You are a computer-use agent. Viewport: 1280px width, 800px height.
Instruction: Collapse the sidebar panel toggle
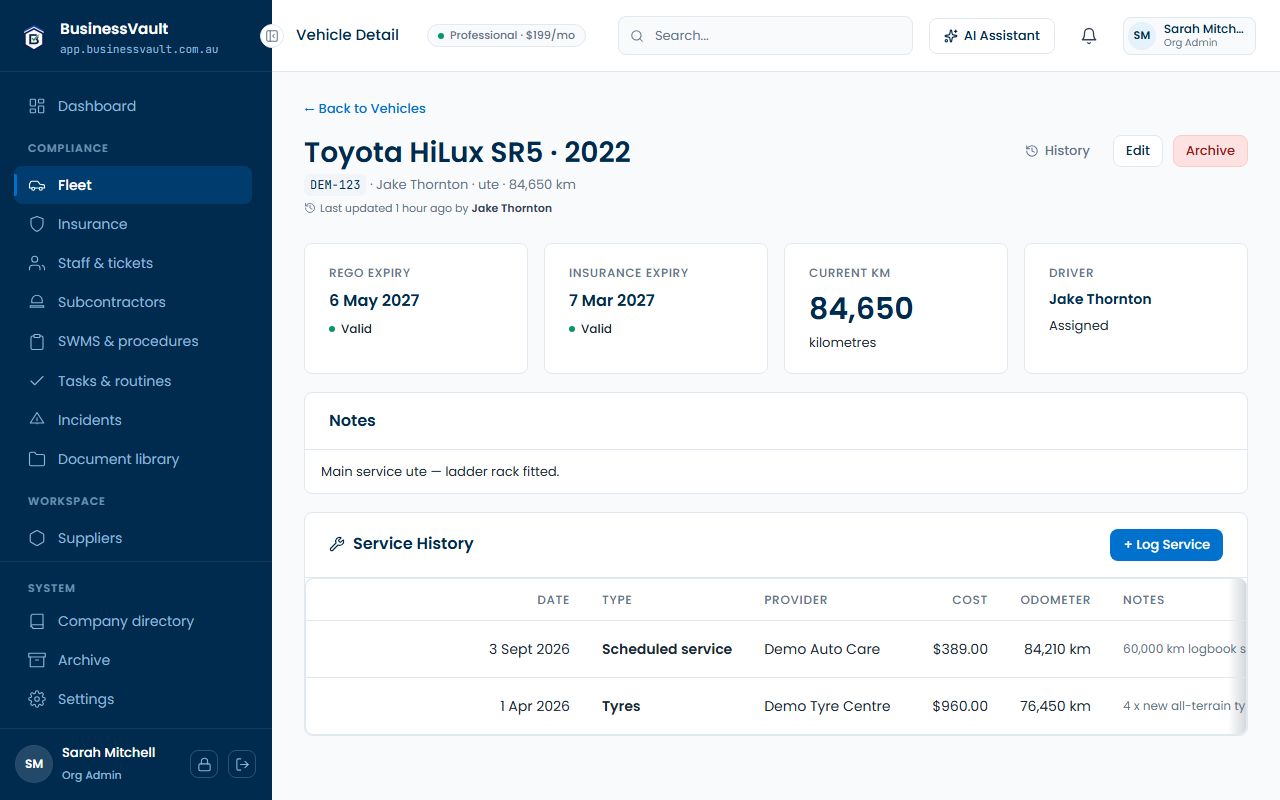point(271,36)
